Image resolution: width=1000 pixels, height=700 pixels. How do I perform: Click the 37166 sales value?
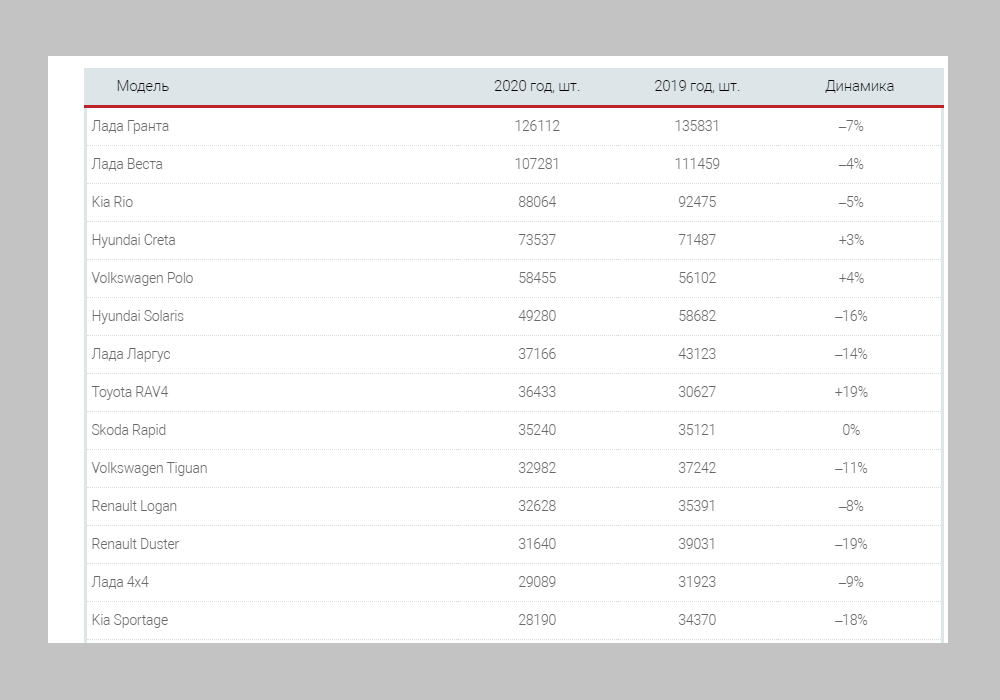coord(537,354)
